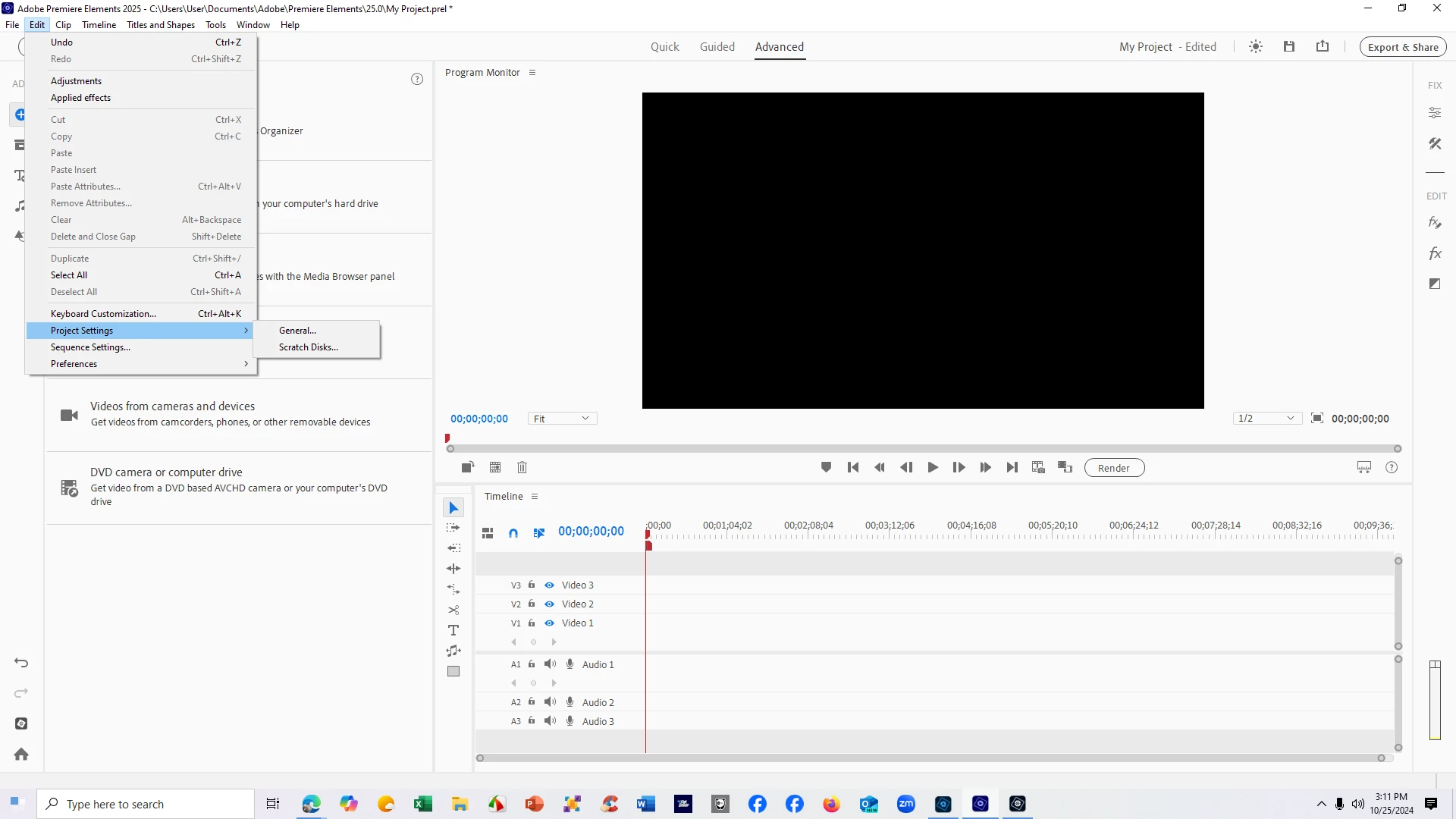Choose General under Project Settings
Viewport: 1456px width, 819px height.
click(x=297, y=331)
